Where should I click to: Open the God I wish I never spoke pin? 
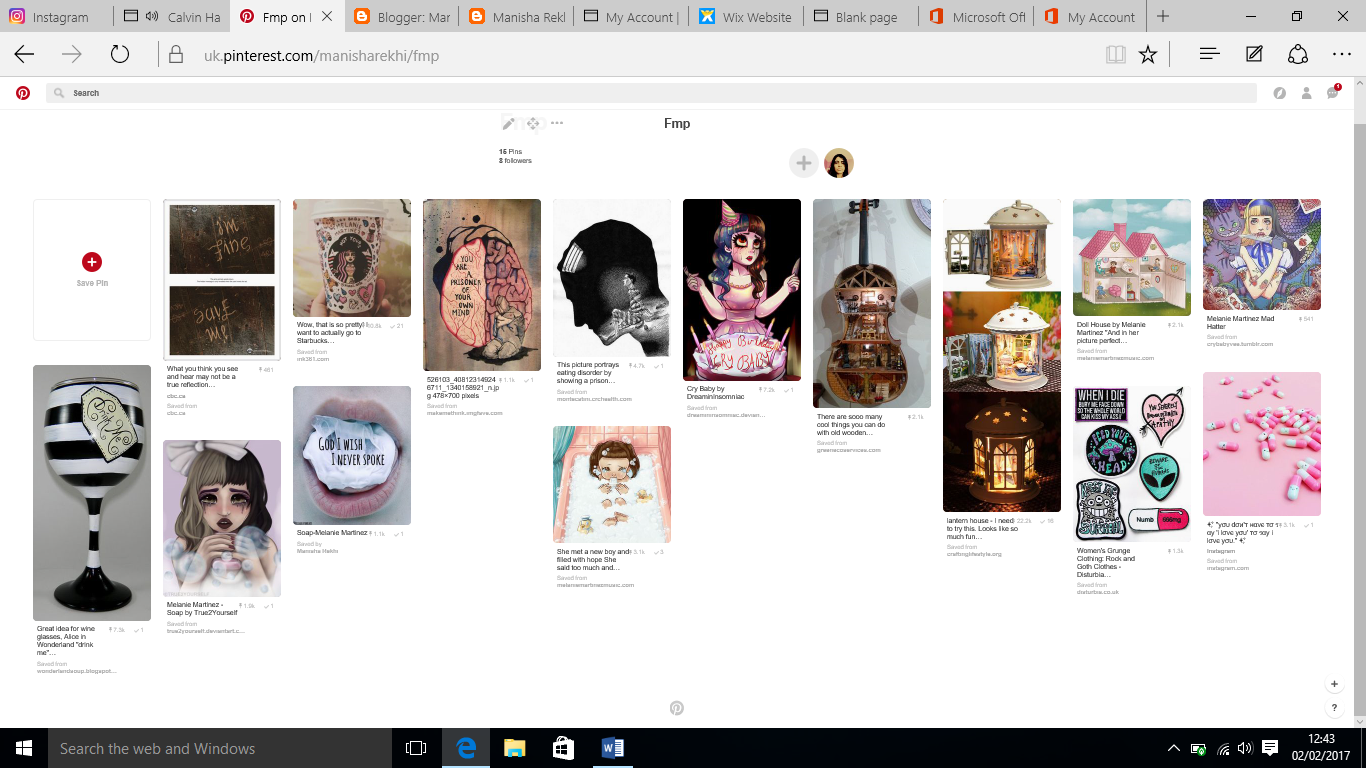[352, 455]
